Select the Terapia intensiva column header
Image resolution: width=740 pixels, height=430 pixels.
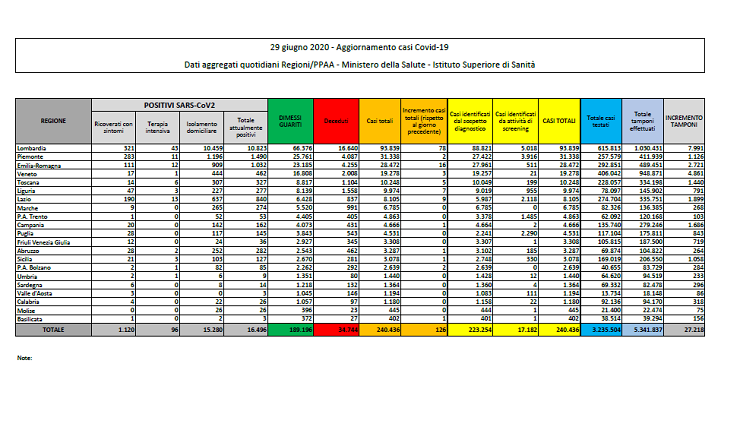pyautogui.click(x=154, y=127)
